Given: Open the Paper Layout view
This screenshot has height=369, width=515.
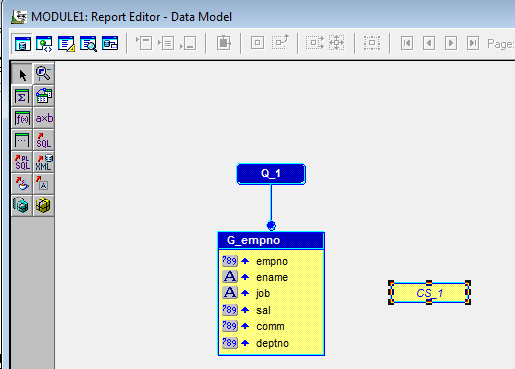Looking at the screenshot, I should 66,44.
